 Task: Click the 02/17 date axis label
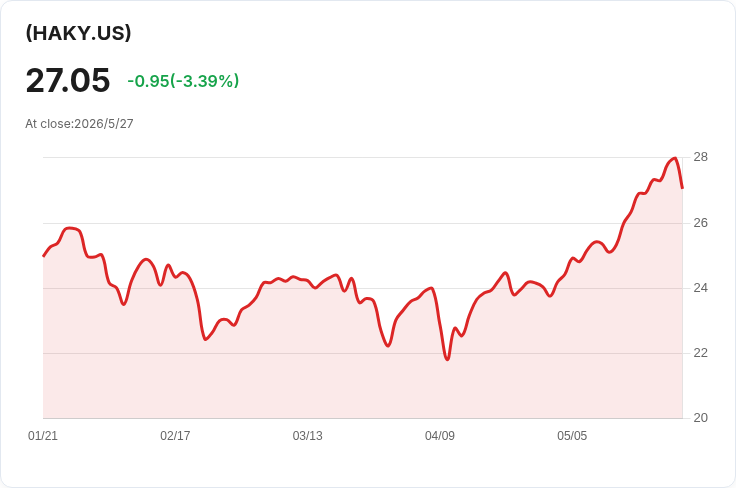click(x=175, y=436)
